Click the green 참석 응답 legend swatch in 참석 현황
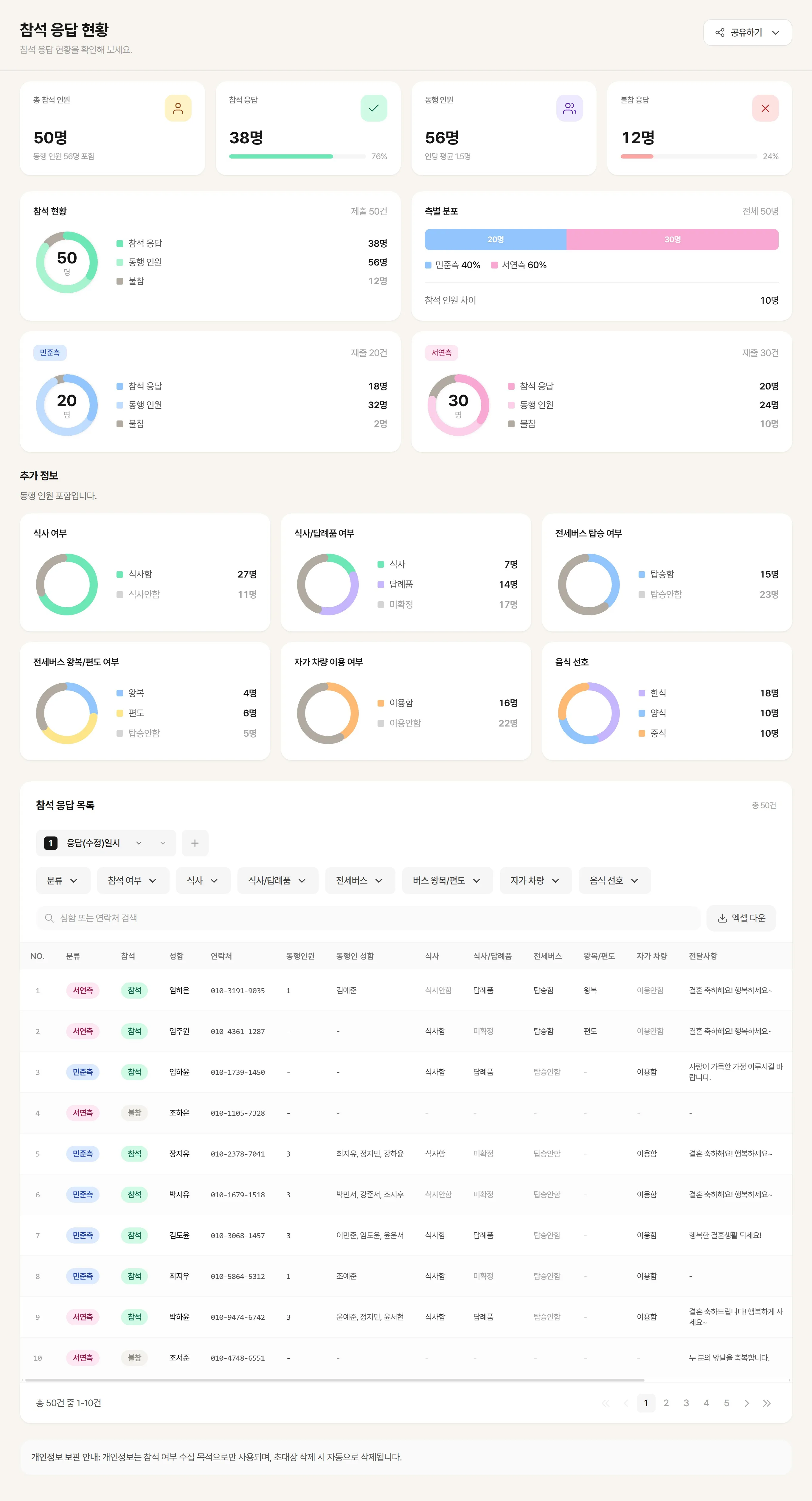 tap(119, 243)
